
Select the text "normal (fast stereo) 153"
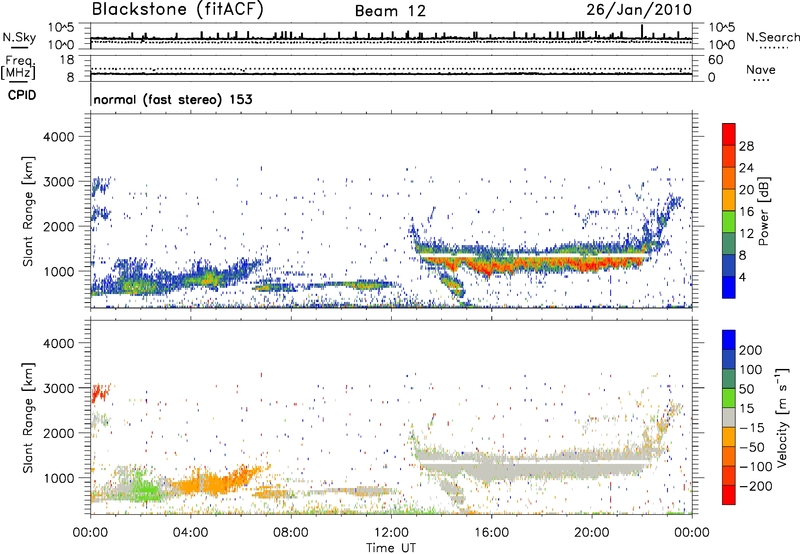click(x=173, y=100)
